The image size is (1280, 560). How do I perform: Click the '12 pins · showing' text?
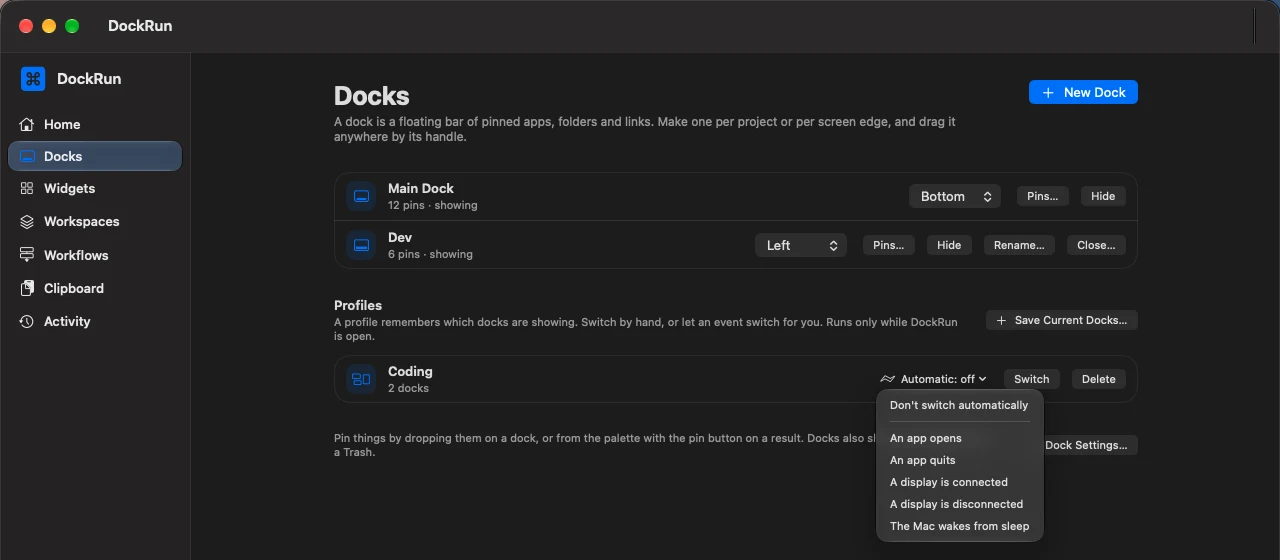click(433, 205)
